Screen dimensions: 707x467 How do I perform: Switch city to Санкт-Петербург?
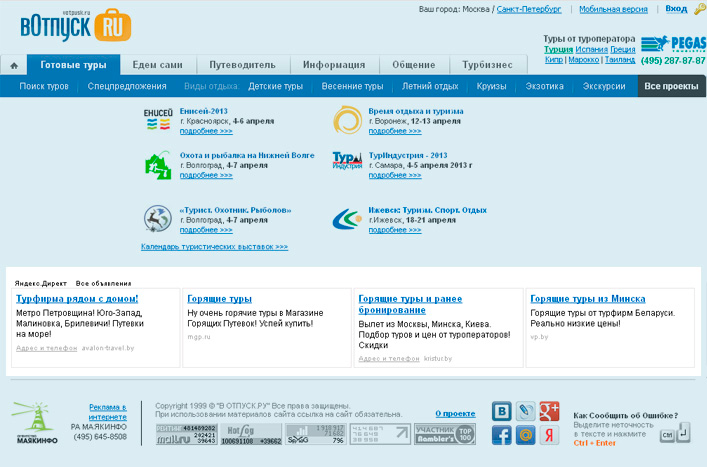coord(529,9)
